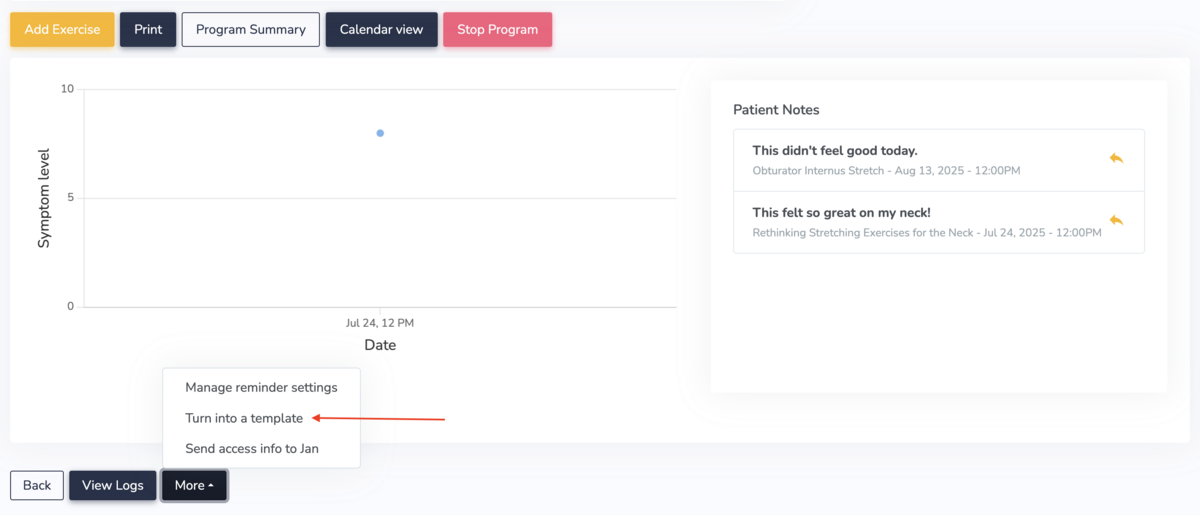Click the Jul 24, 12 PM axis label

pos(380,323)
